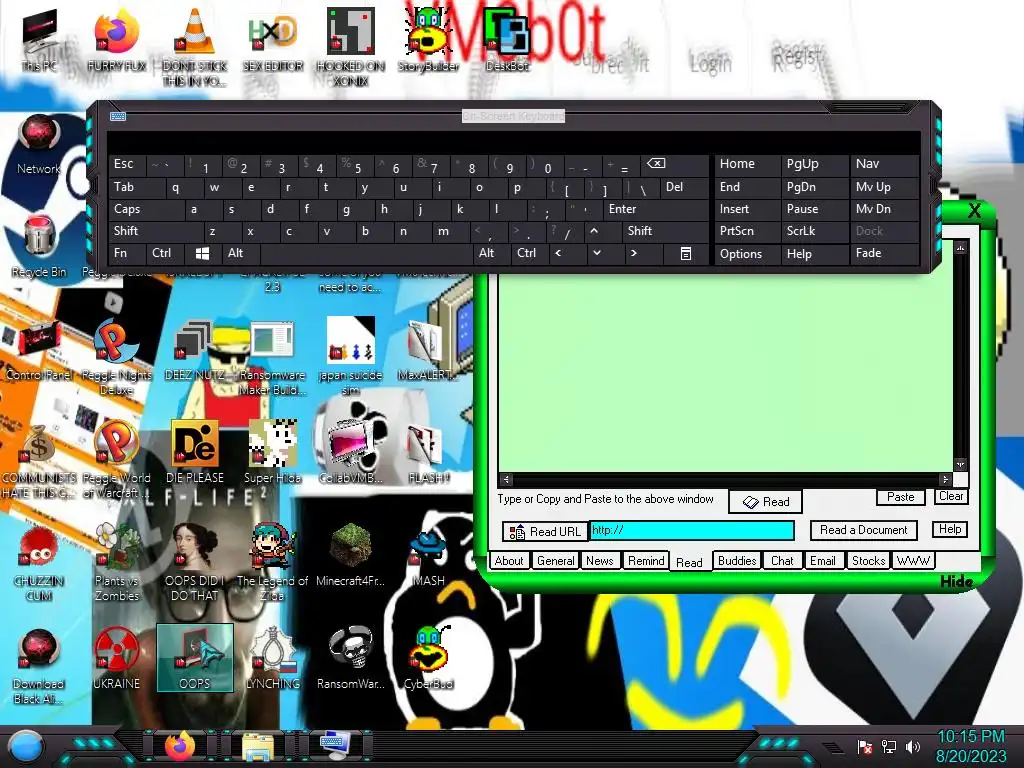The height and width of the screenshot is (768, 1024).
Task: Open the HxD hex editor desktop icon
Action: coord(273,39)
